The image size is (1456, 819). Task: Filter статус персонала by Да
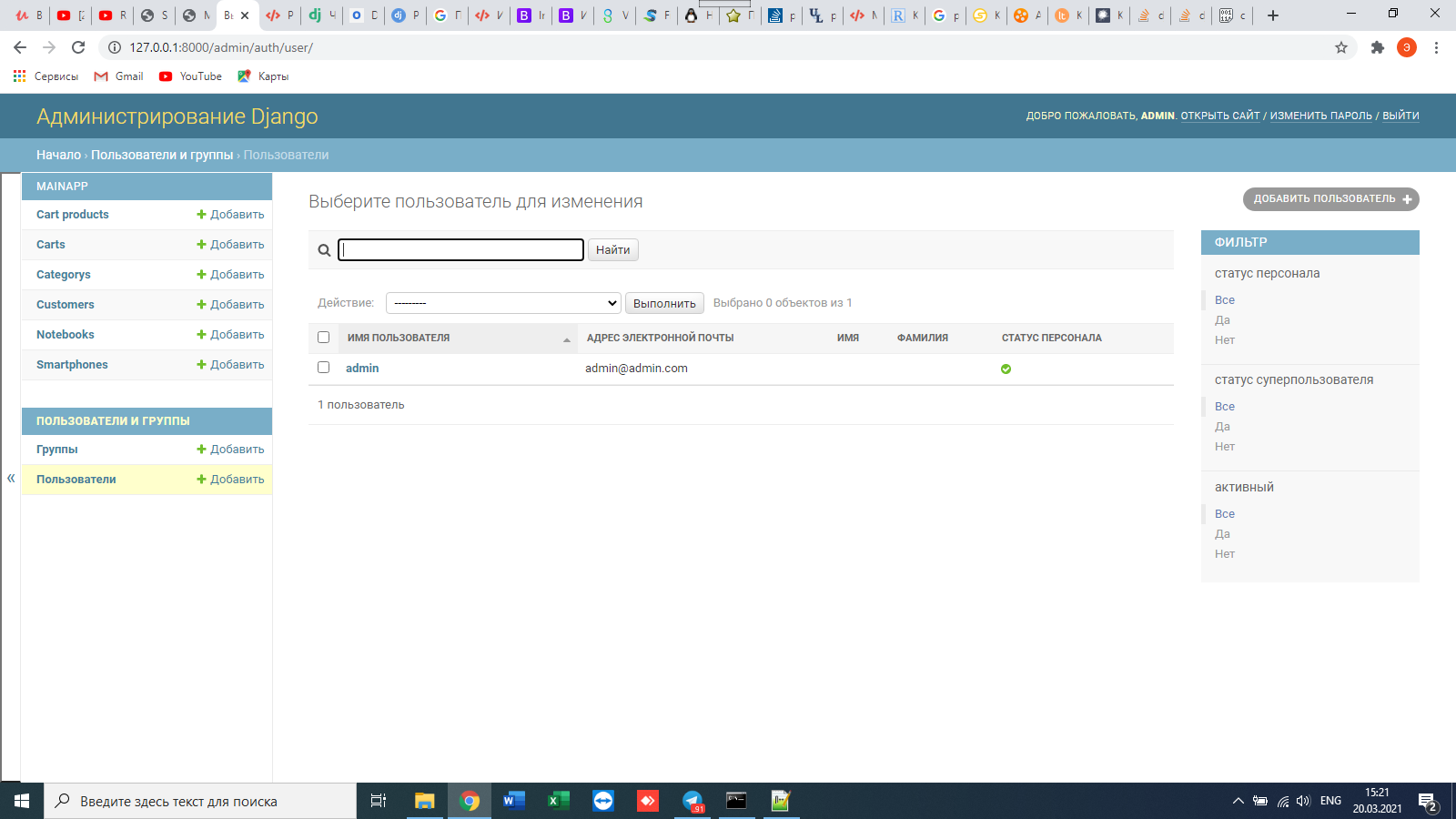click(1222, 320)
